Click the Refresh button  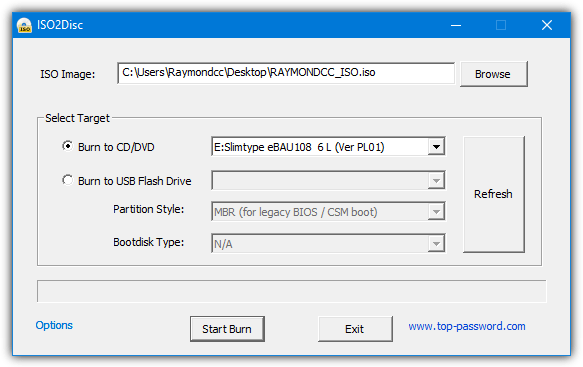point(494,194)
